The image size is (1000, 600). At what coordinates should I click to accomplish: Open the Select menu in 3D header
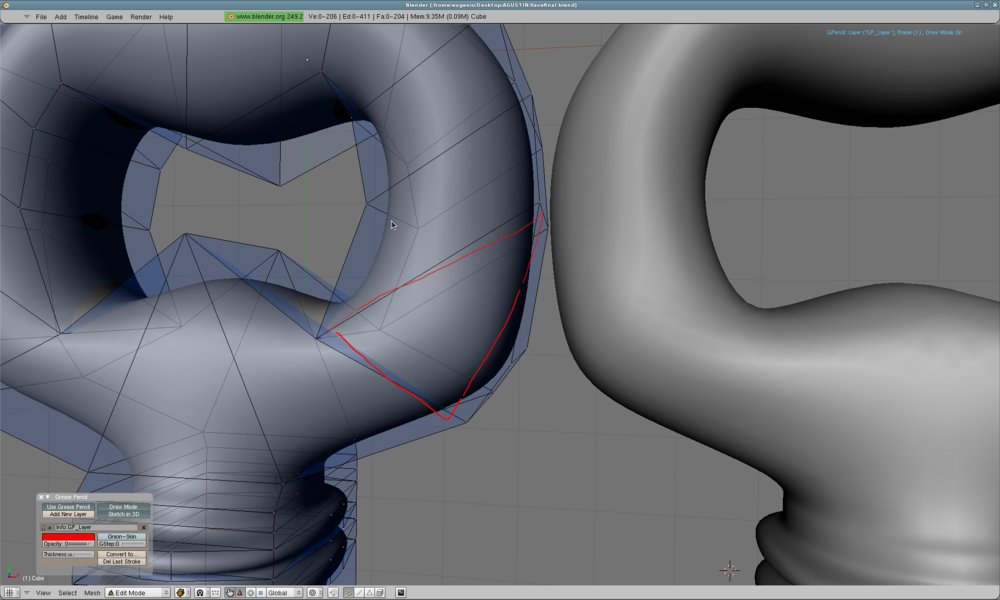tap(68, 593)
